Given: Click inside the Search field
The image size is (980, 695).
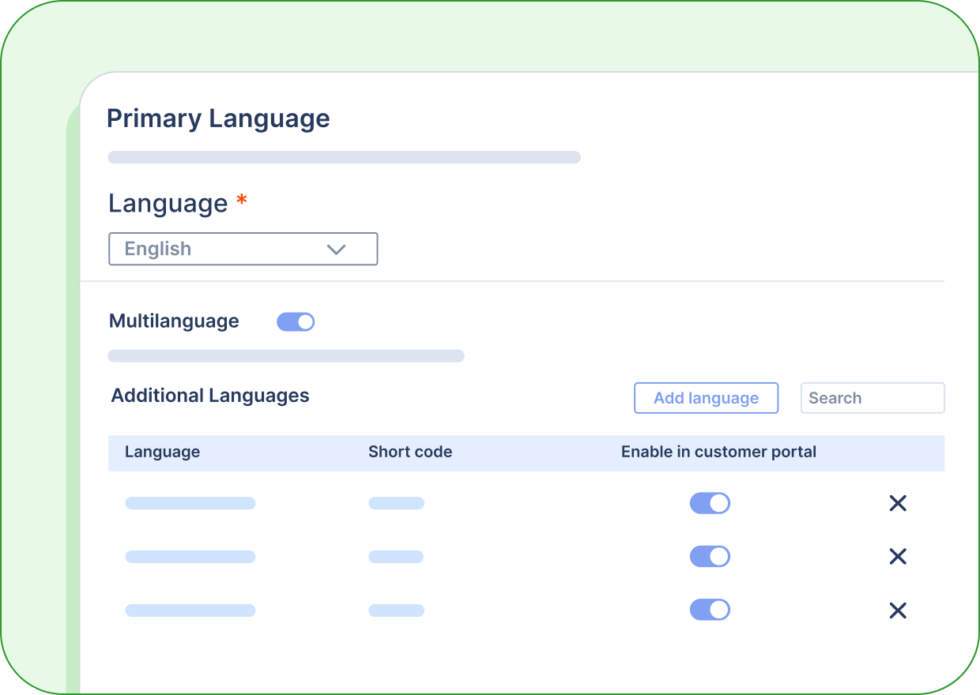Looking at the screenshot, I should click(x=871, y=397).
